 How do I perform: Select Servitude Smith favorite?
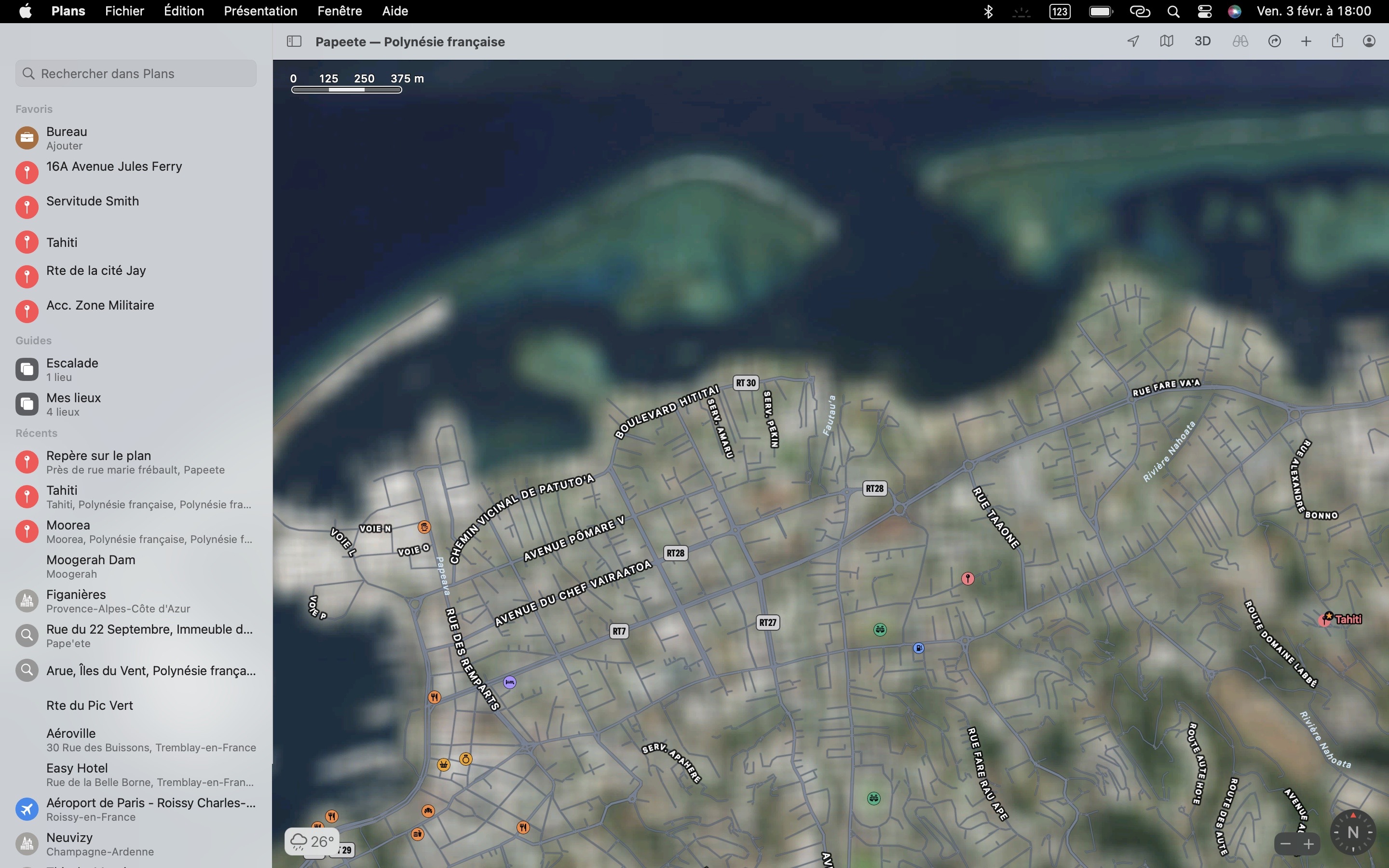coord(92,202)
